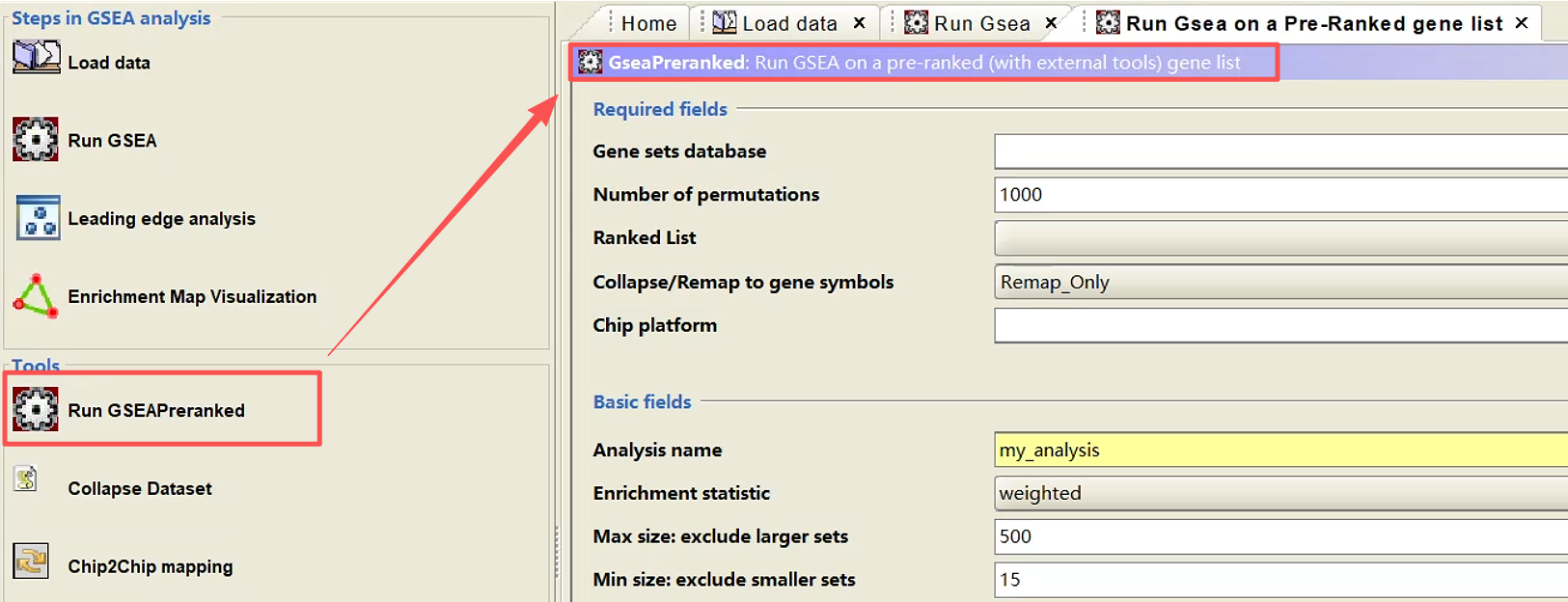Open Chip2Chip mapping tool
Image resolution: width=1568 pixels, height=602 pixels.
pos(150,567)
